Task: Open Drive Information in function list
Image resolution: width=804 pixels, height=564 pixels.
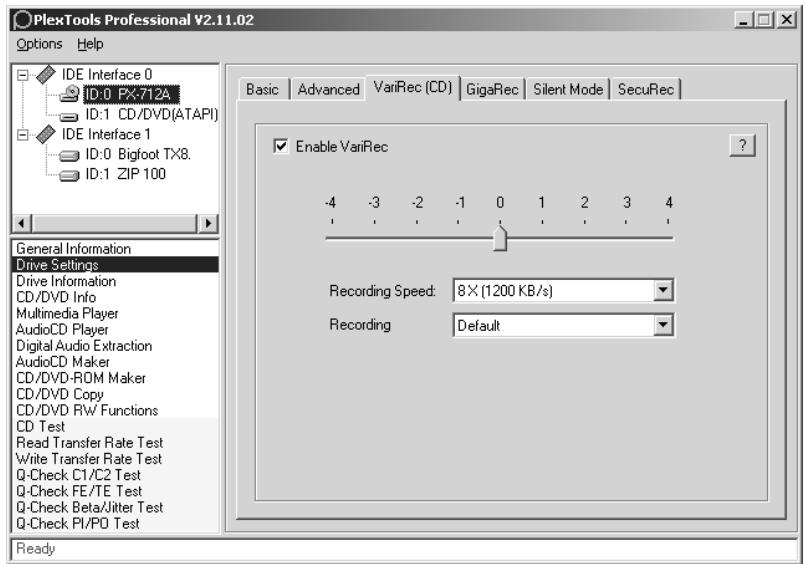Action: pyautogui.click(x=115, y=281)
